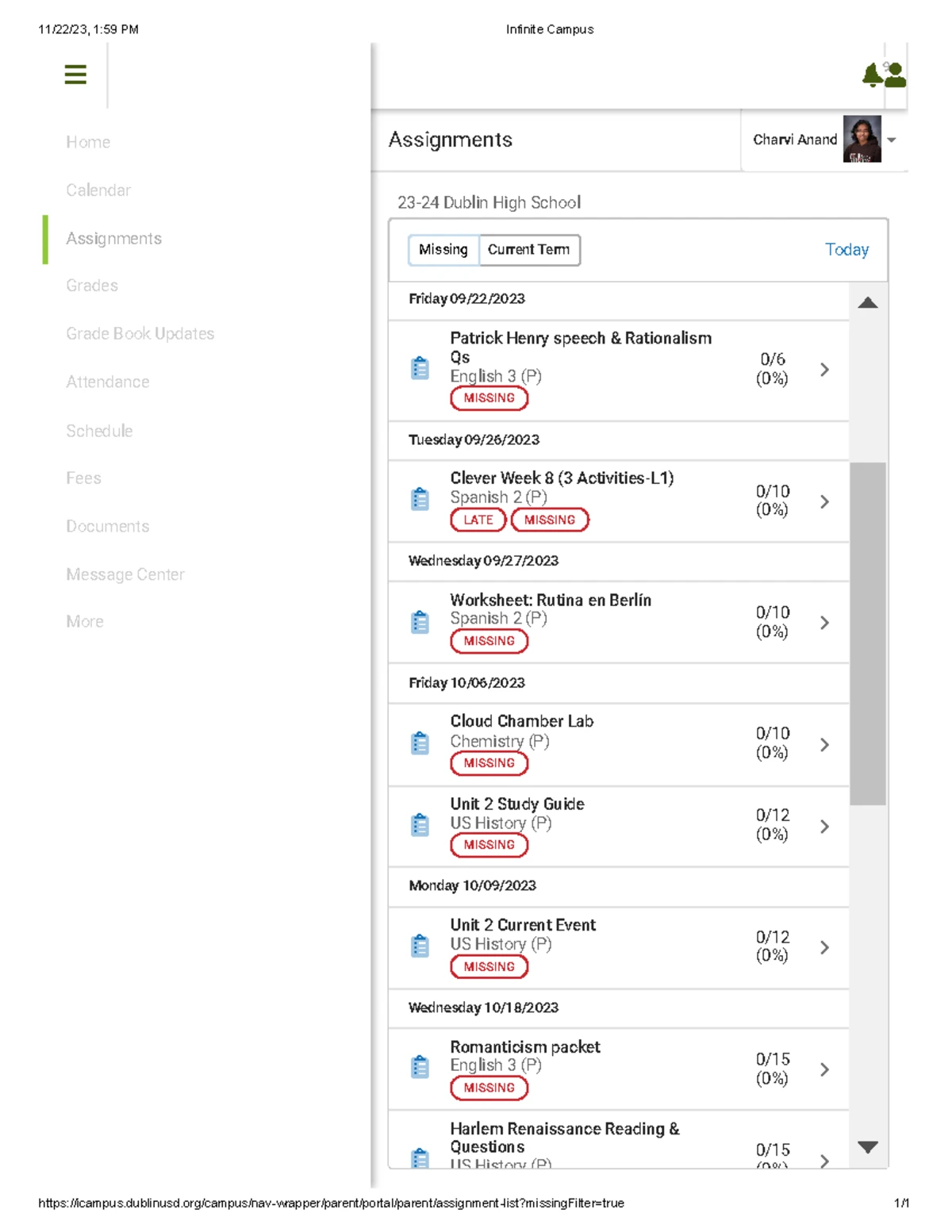This screenshot has height=1232, width=952.
Task: Open Unit 2 Current Event details chevron
Action: pyautogui.click(x=825, y=947)
